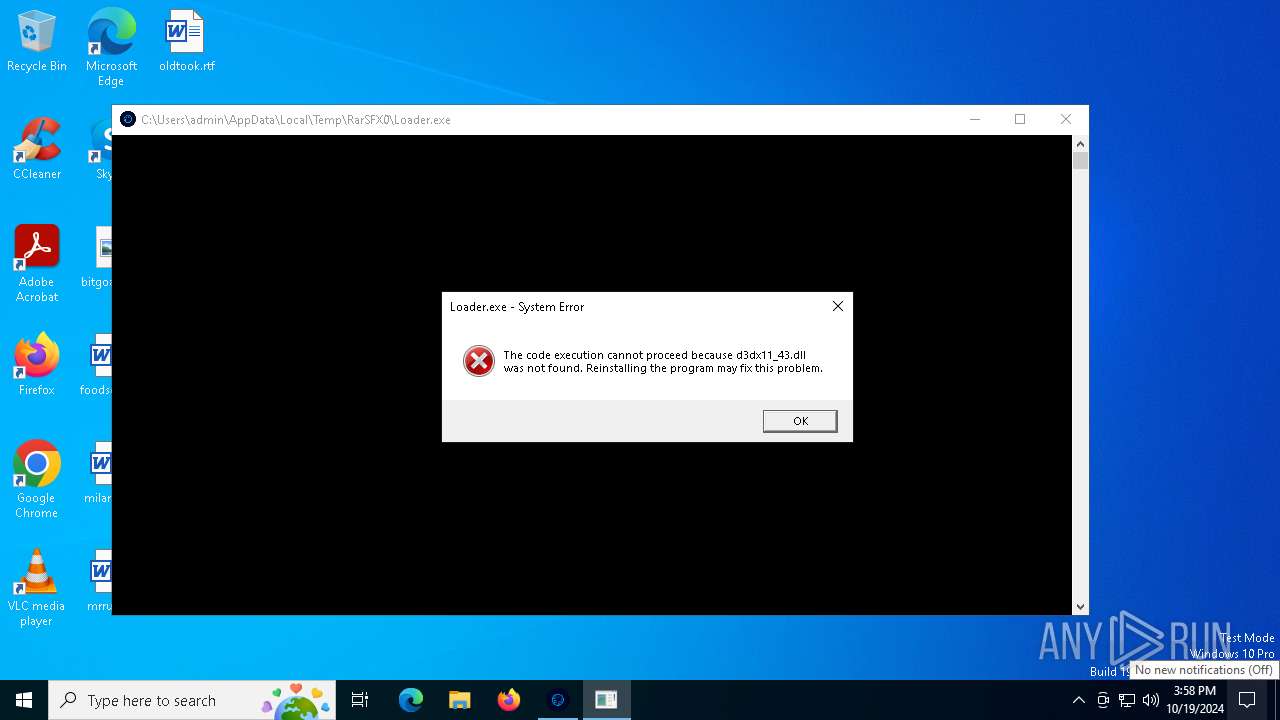Open Edge from the taskbar
Viewport: 1280px width, 720px height.
pos(411,700)
